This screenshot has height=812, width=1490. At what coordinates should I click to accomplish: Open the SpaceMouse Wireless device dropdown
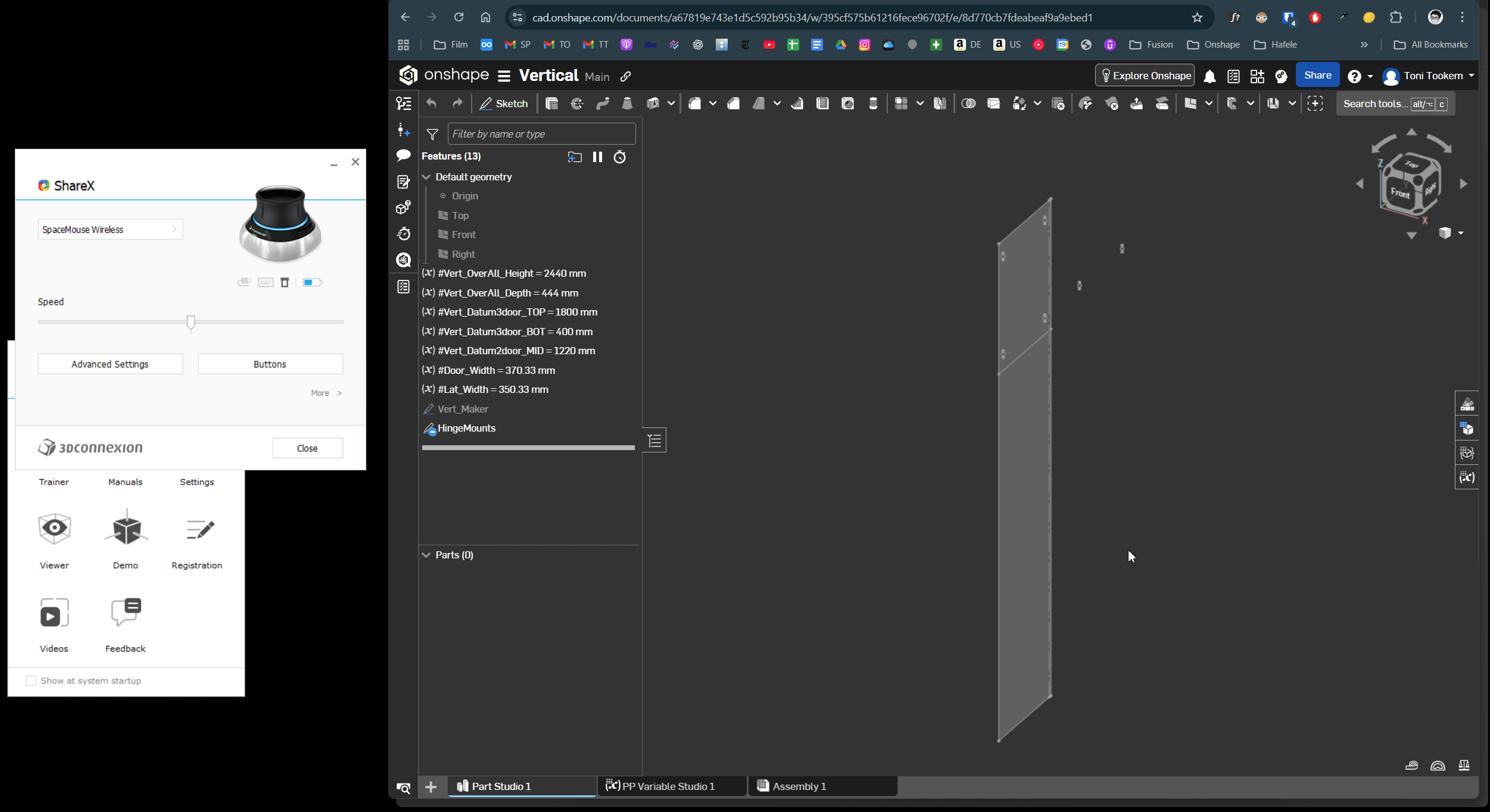(110, 229)
